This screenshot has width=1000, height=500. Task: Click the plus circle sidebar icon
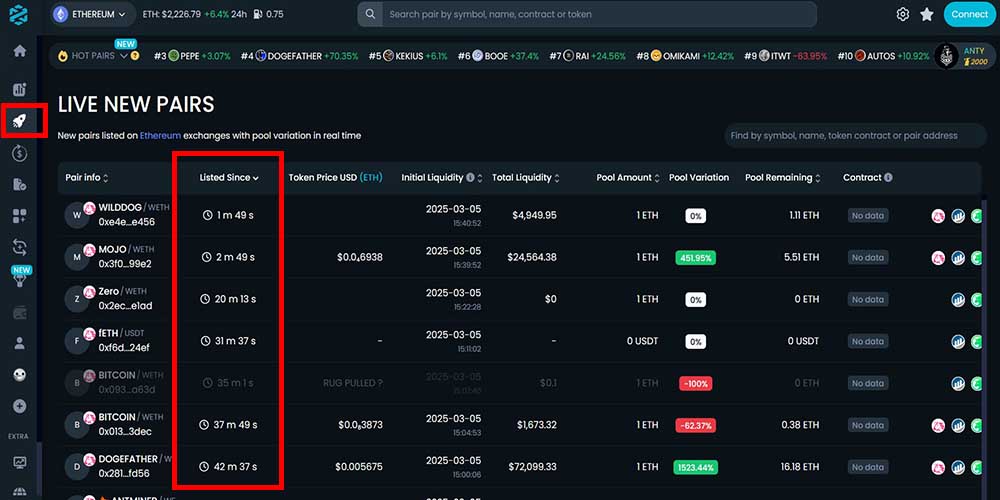(x=20, y=406)
